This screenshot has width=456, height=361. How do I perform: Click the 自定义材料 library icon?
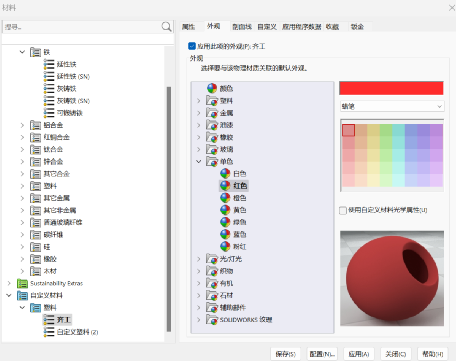point(22,295)
